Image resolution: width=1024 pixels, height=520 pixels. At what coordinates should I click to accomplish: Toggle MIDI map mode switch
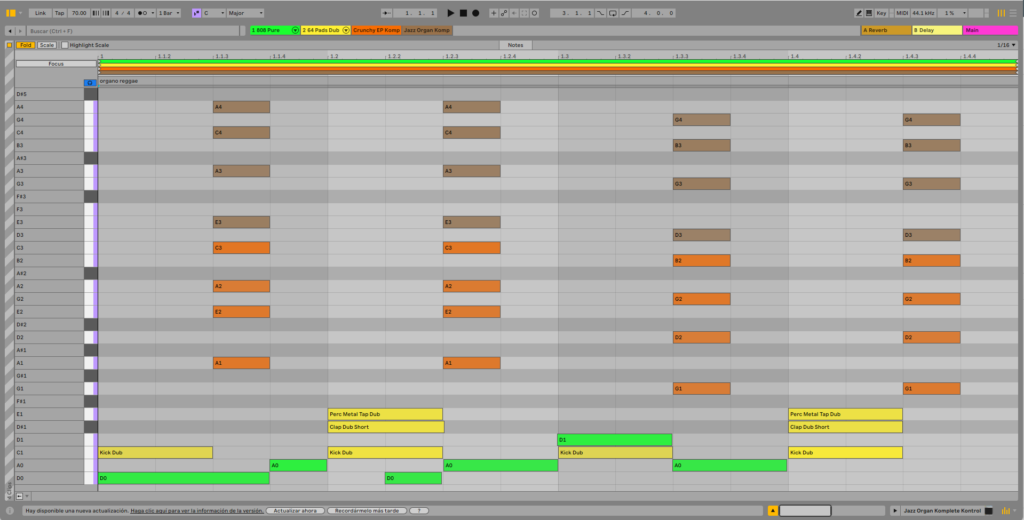902,13
